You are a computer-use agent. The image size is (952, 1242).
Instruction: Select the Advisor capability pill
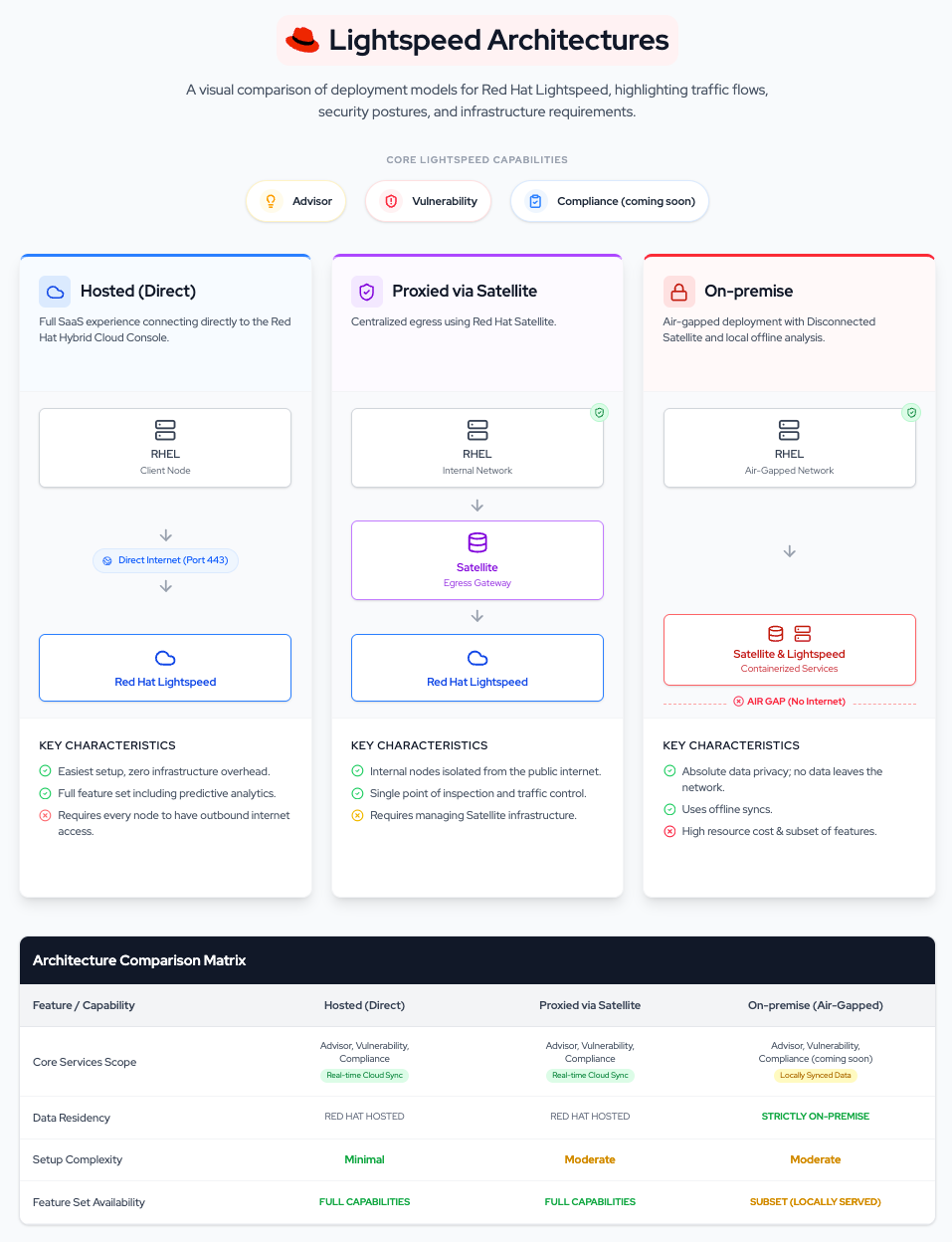tap(296, 201)
